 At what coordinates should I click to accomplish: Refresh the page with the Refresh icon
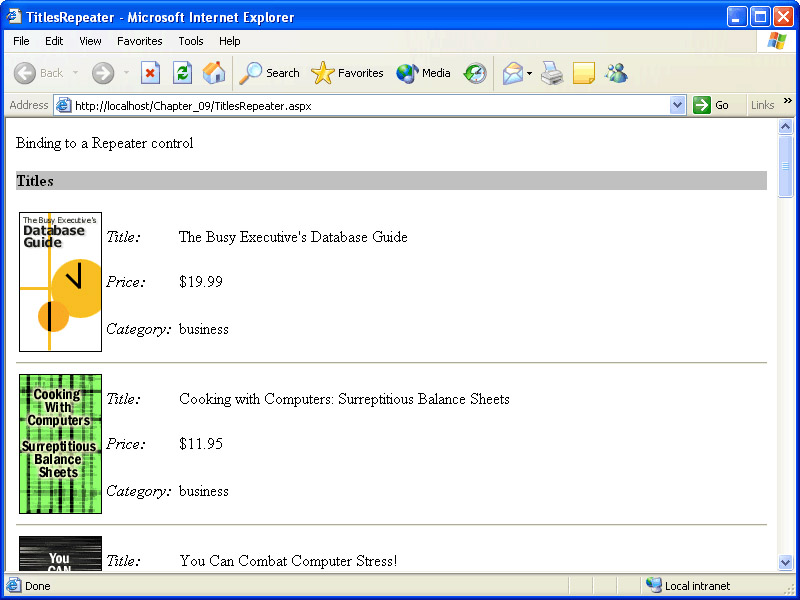[x=182, y=73]
